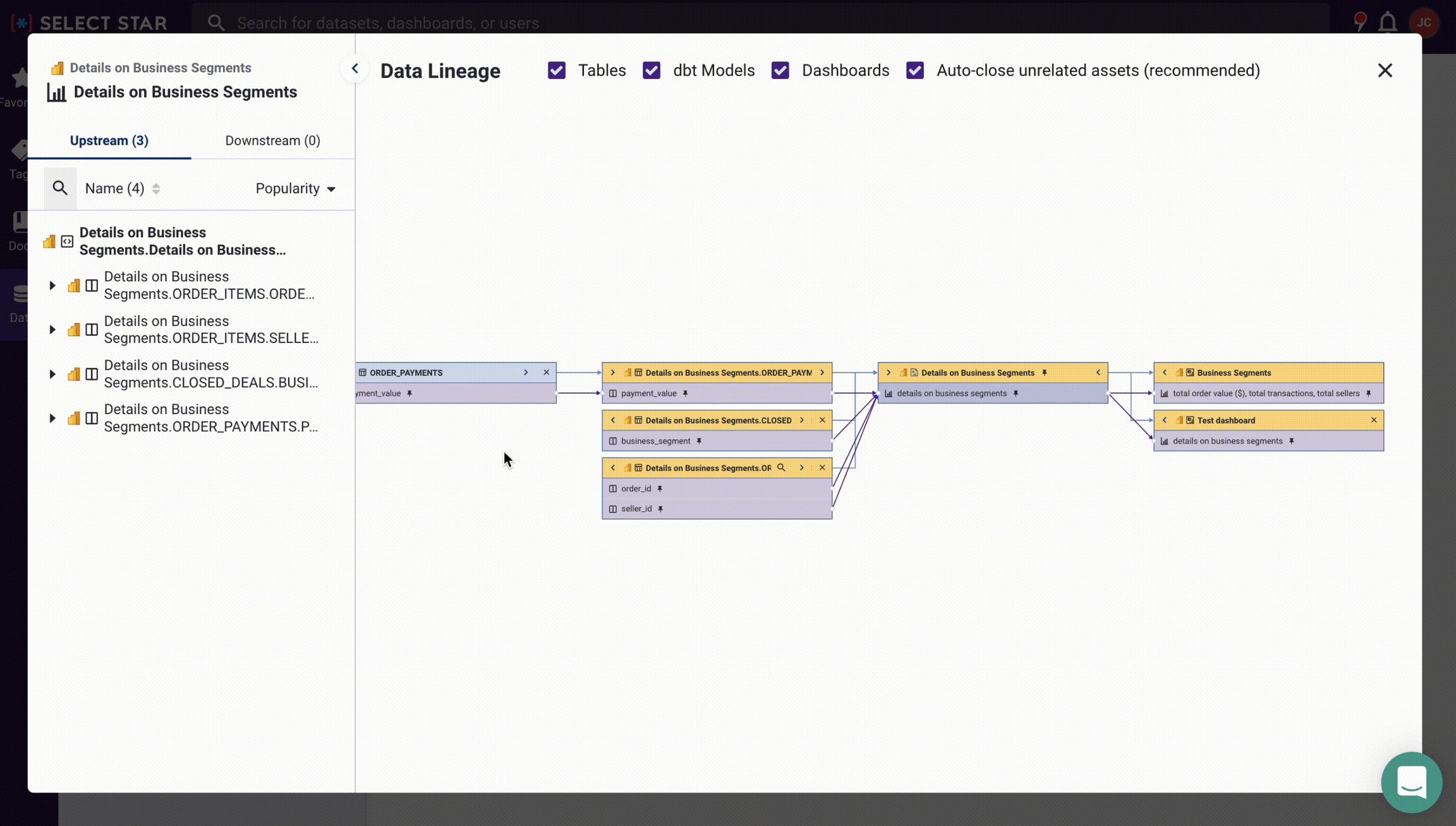This screenshot has width=1456, height=826.
Task: Switch to the Downstream (0) tab
Action: [272, 140]
